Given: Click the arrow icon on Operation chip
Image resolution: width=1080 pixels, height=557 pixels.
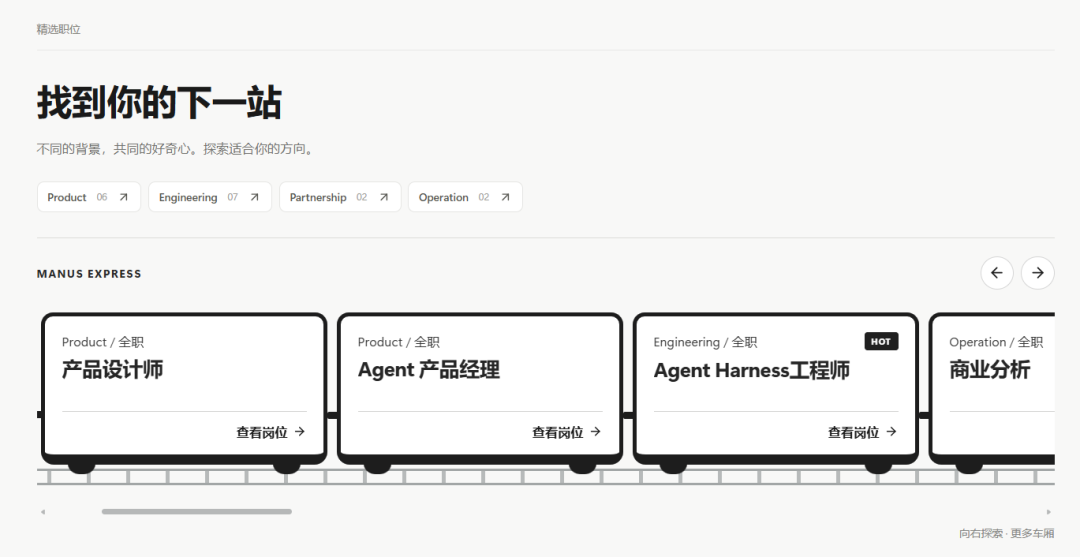Looking at the screenshot, I should [x=505, y=197].
